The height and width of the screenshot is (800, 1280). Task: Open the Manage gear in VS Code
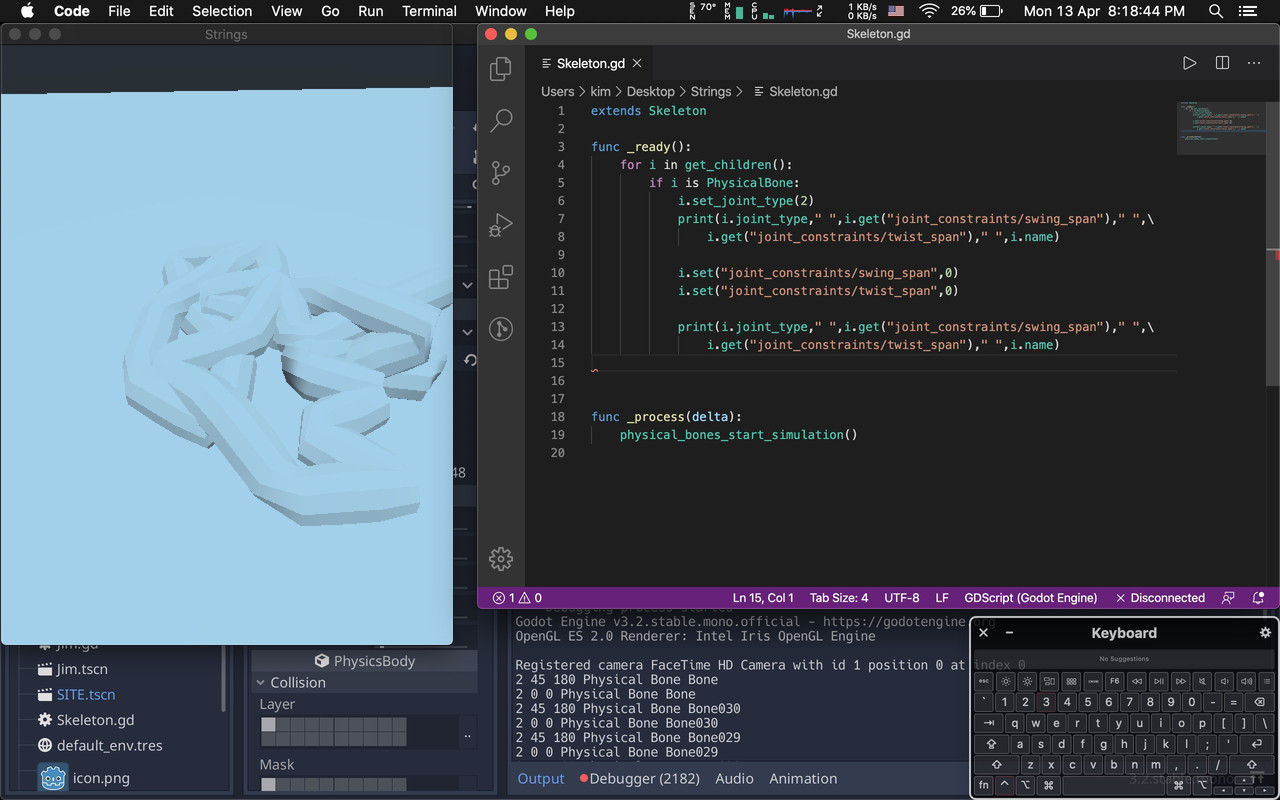click(501, 559)
